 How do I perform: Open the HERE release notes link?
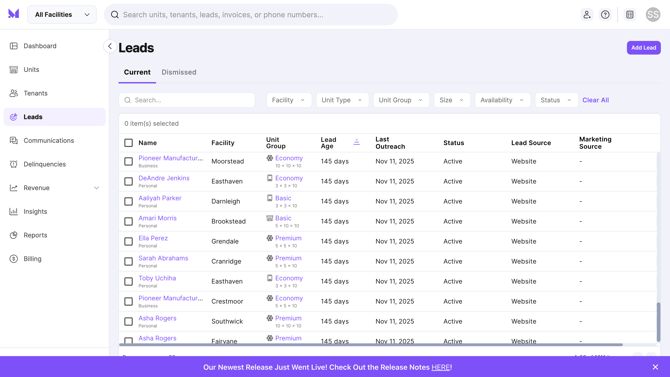[x=440, y=367]
